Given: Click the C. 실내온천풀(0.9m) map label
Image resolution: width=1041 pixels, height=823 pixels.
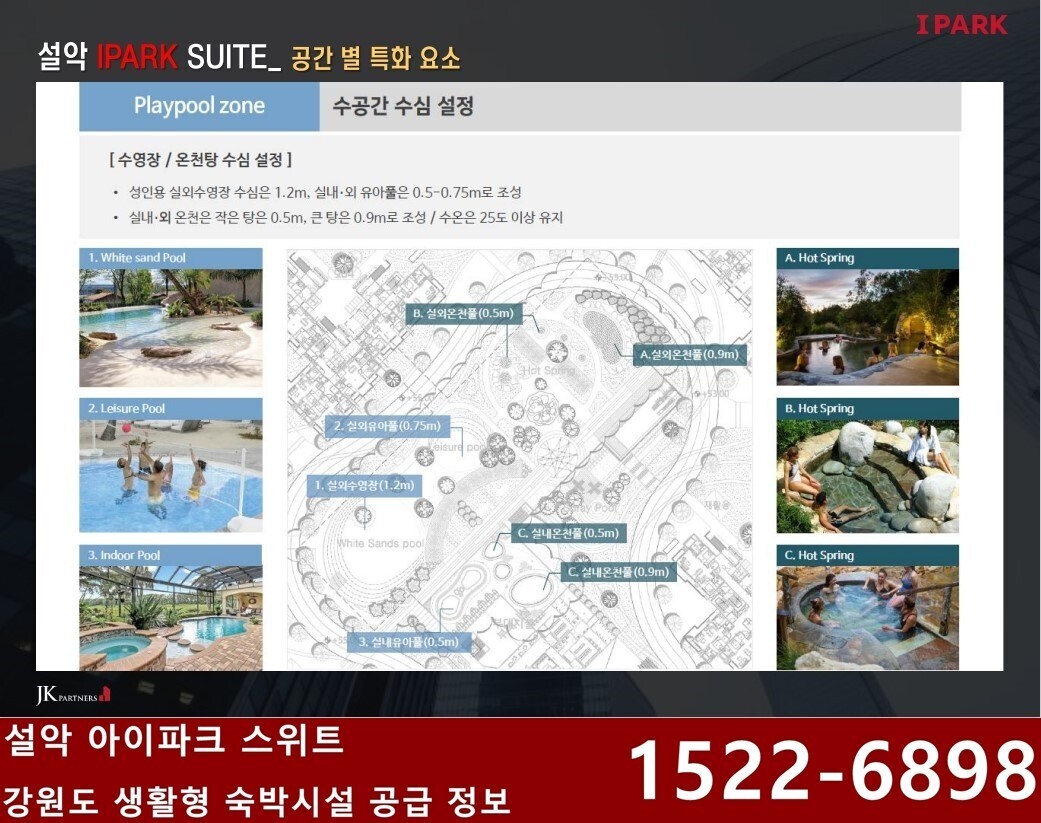Looking at the screenshot, I should pos(619,571).
